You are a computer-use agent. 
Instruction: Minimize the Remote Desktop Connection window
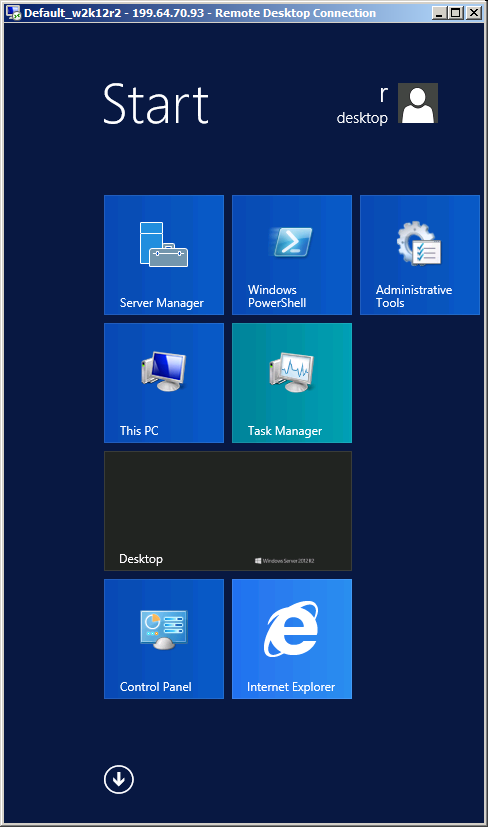coord(439,13)
